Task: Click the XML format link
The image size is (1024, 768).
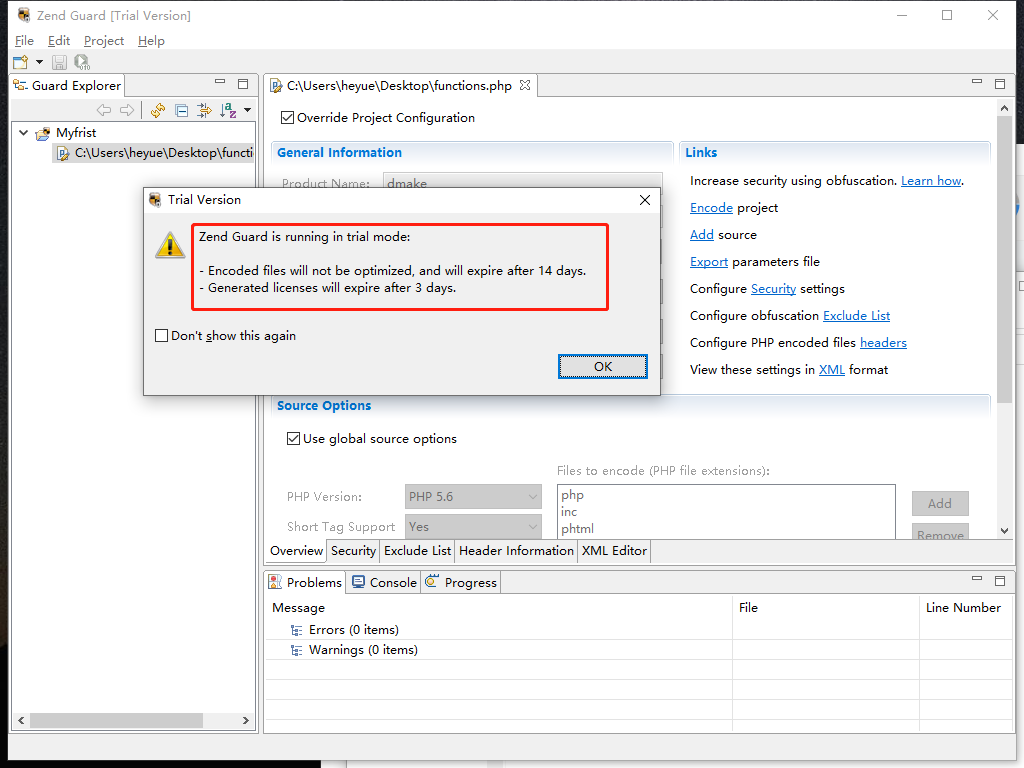Action: pos(831,370)
